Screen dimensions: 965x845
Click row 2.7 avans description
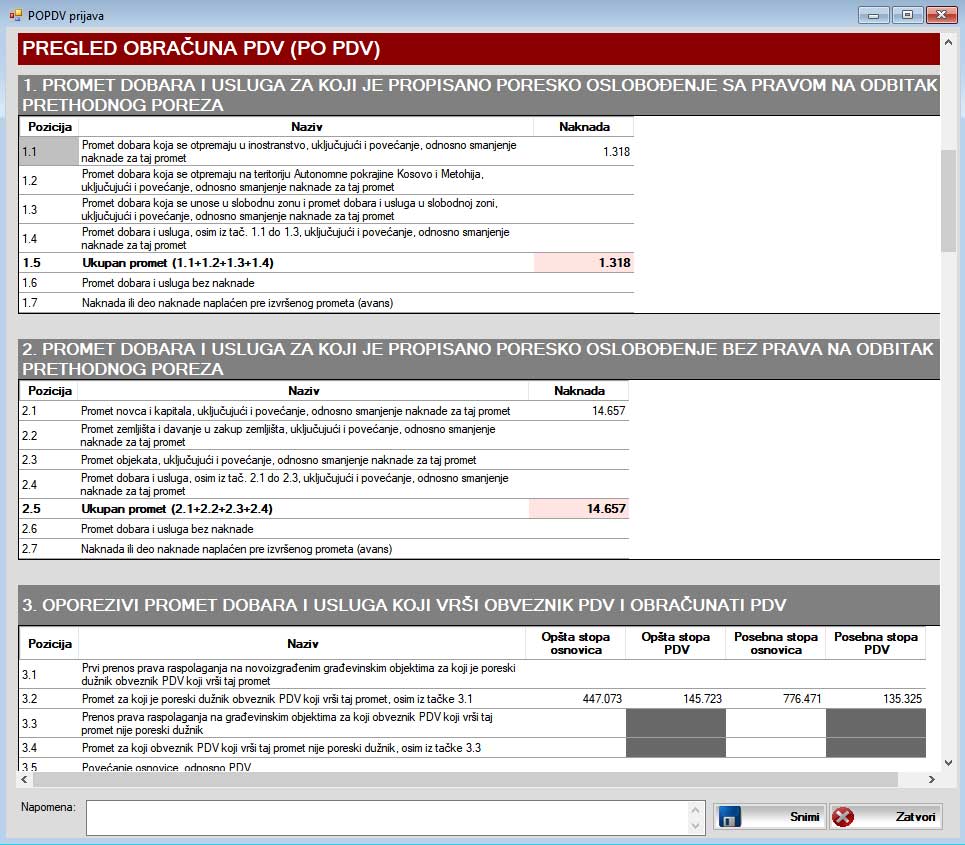coord(236,548)
